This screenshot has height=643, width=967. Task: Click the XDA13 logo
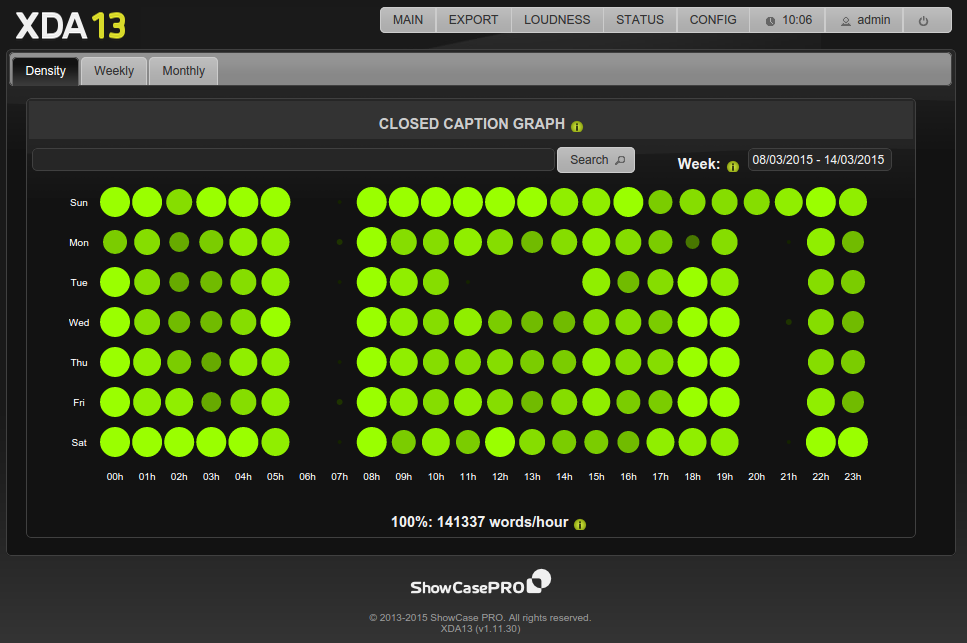(70, 25)
